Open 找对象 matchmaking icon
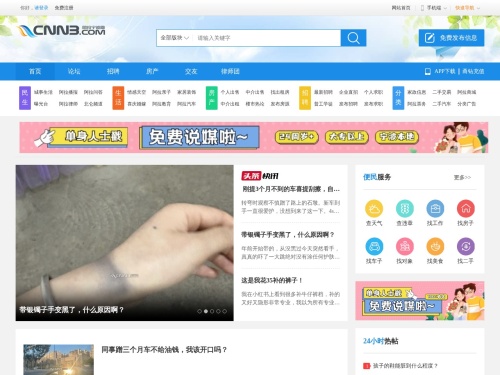The height and width of the screenshot is (375, 500). click(405, 246)
